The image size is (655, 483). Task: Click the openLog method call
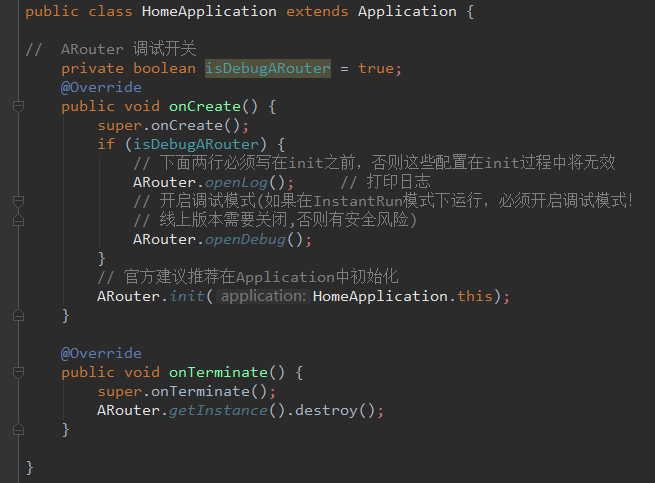[x=236, y=183]
